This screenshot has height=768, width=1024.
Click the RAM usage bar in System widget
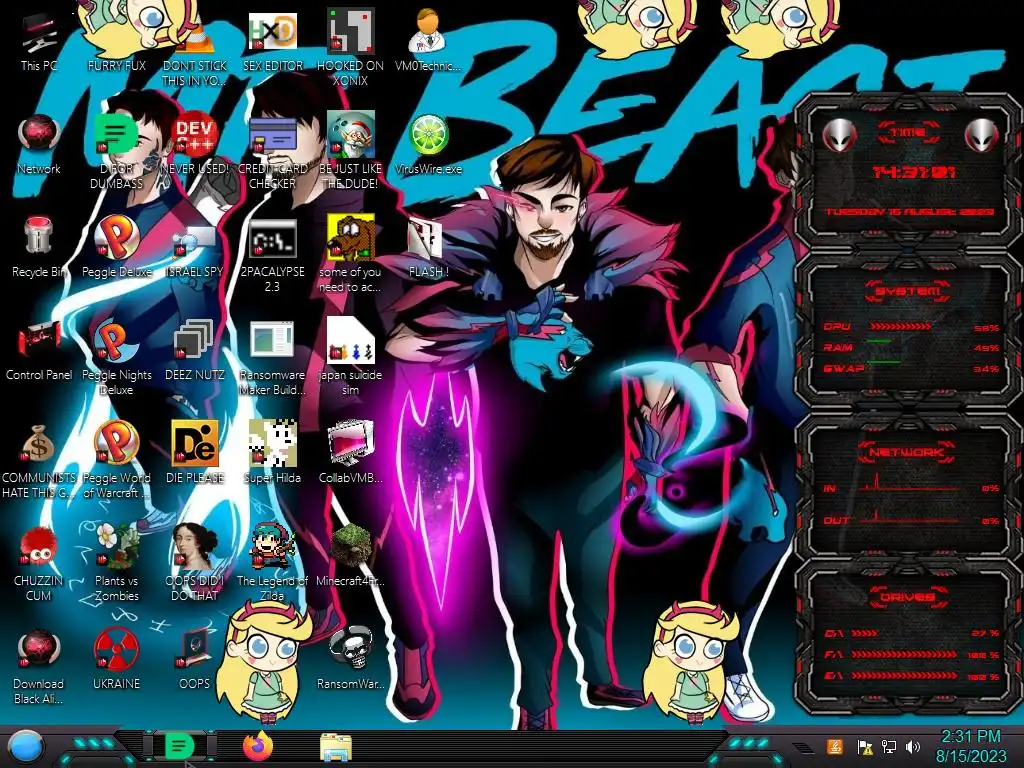[879, 342]
